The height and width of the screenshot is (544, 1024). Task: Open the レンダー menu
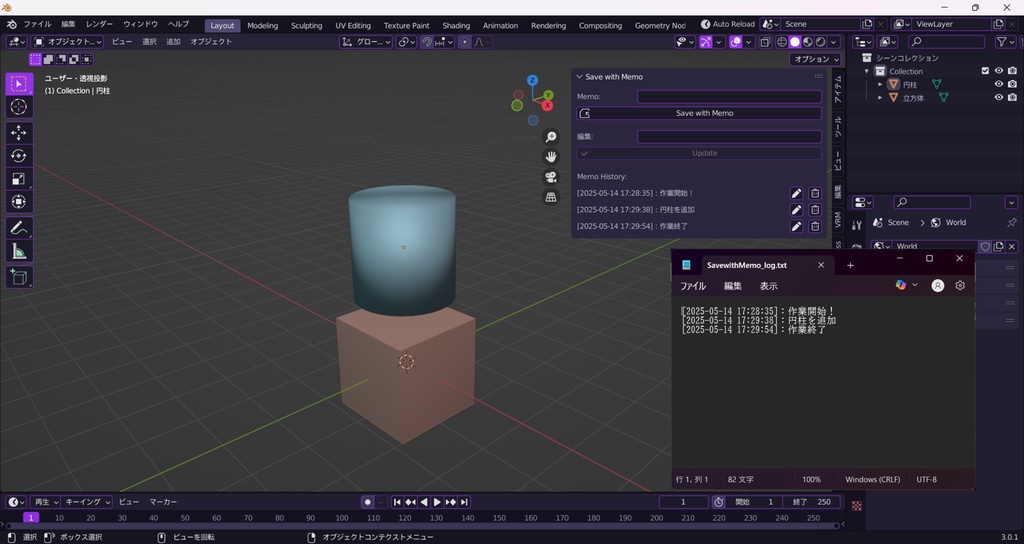(x=99, y=24)
